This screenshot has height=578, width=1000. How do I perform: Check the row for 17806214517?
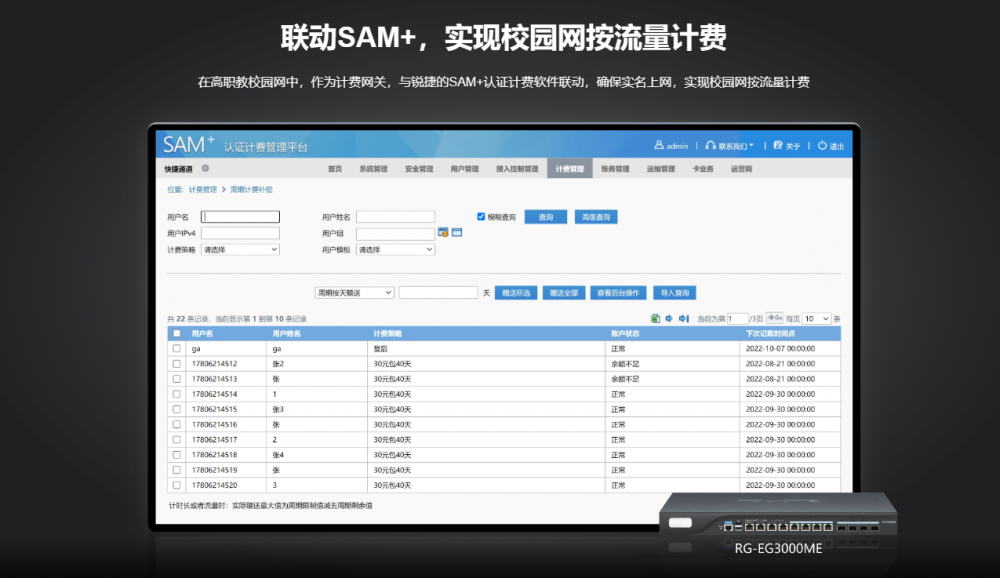[x=177, y=440]
